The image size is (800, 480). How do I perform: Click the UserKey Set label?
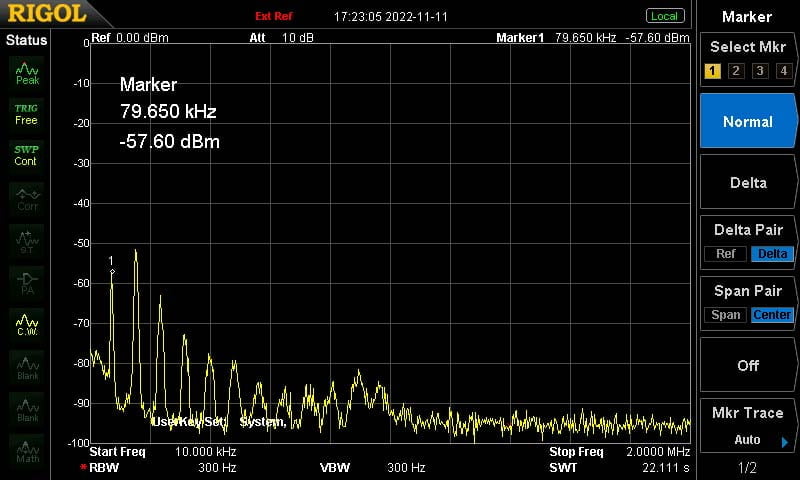click(189, 422)
